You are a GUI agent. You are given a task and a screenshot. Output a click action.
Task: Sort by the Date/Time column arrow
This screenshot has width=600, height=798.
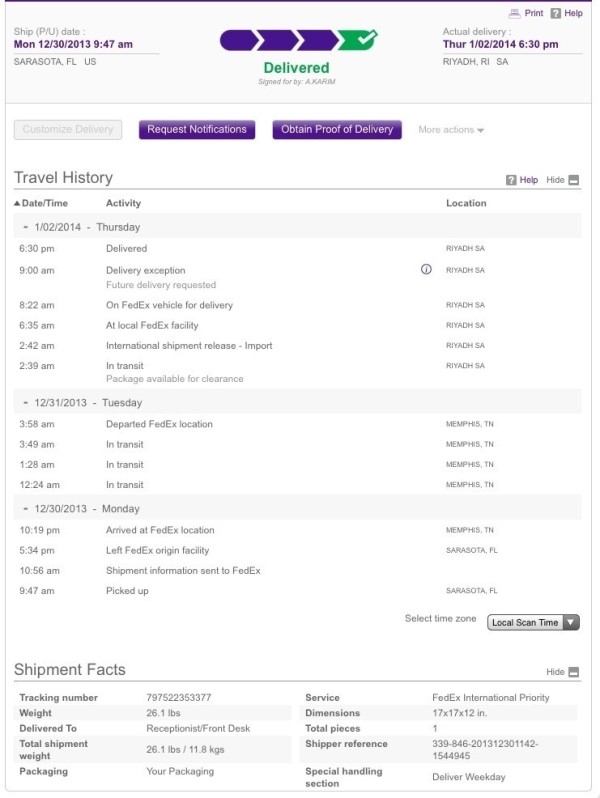17,203
